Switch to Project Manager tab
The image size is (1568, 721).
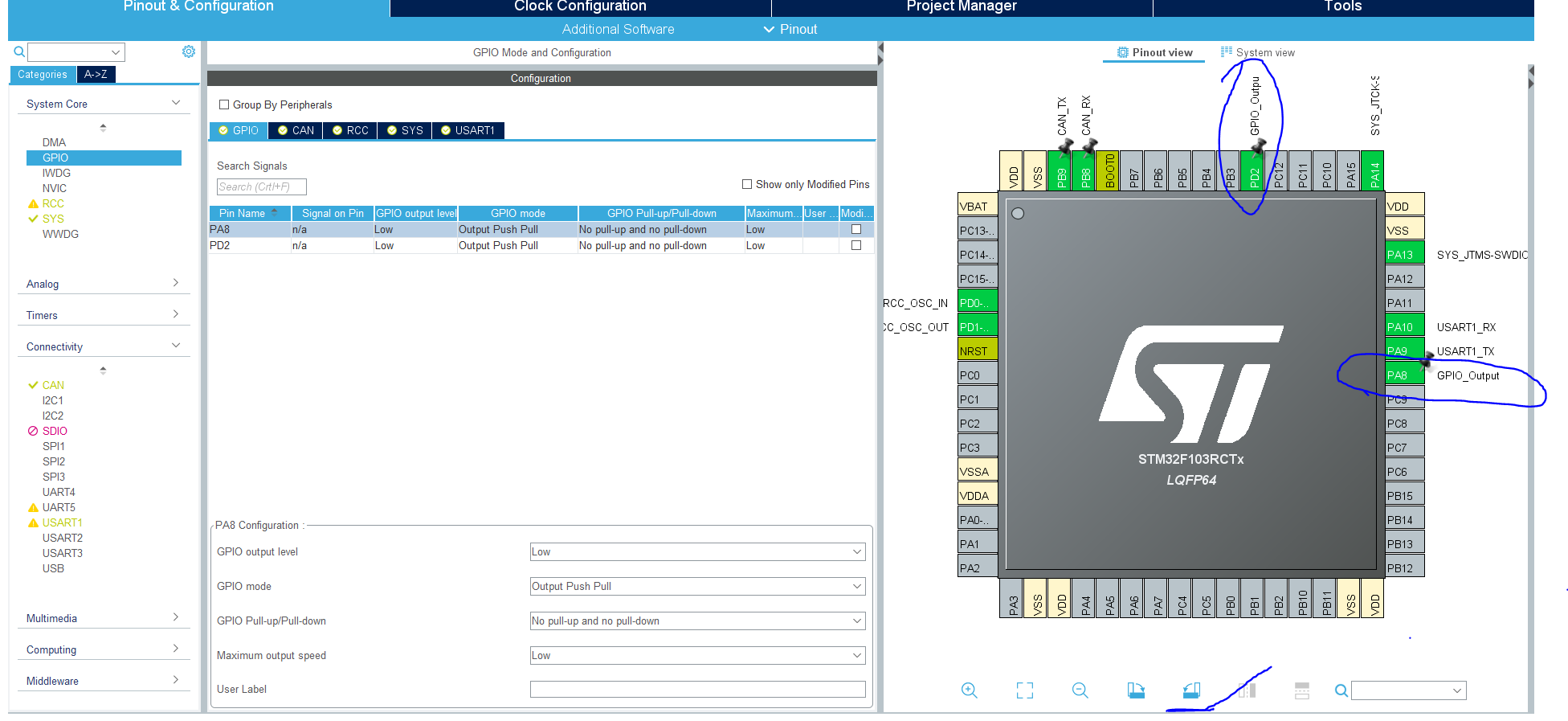tap(962, 6)
